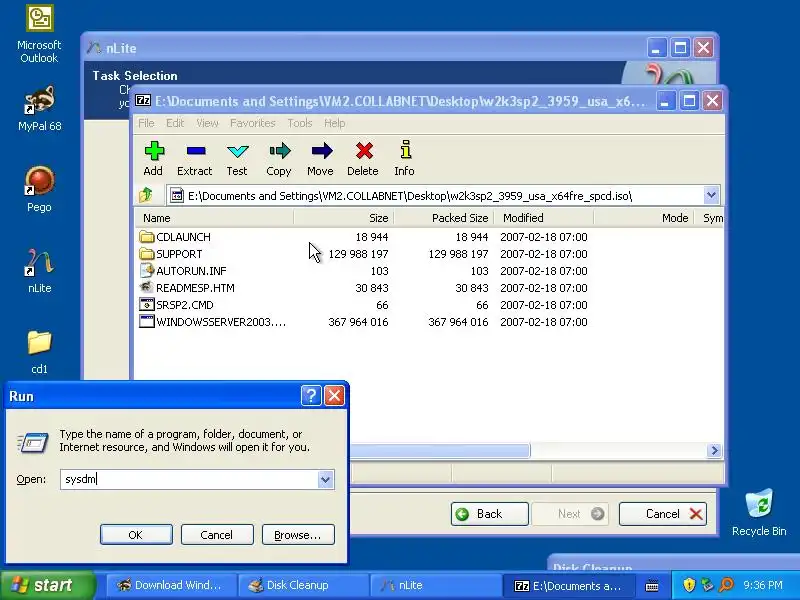Click the Windows start button
This screenshot has width=800, height=600.
click(47, 585)
